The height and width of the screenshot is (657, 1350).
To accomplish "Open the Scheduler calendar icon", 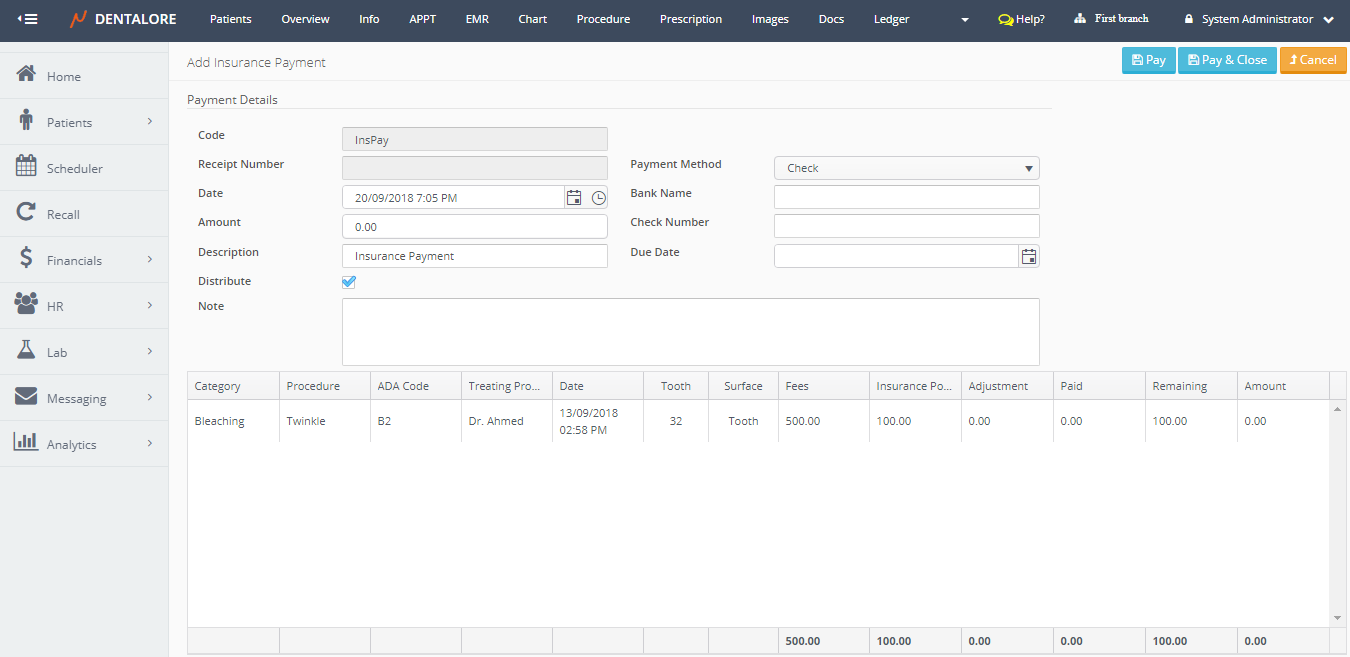I will click(27, 167).
